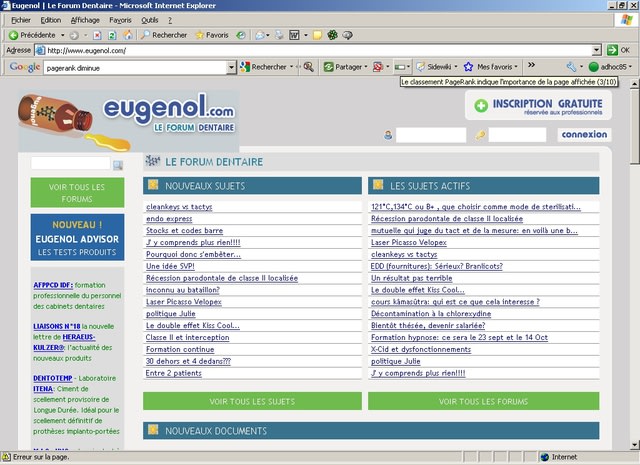Screen dimensions: 640x465
Task: Click the connexion login button
Action: click(x=584, y=134)
